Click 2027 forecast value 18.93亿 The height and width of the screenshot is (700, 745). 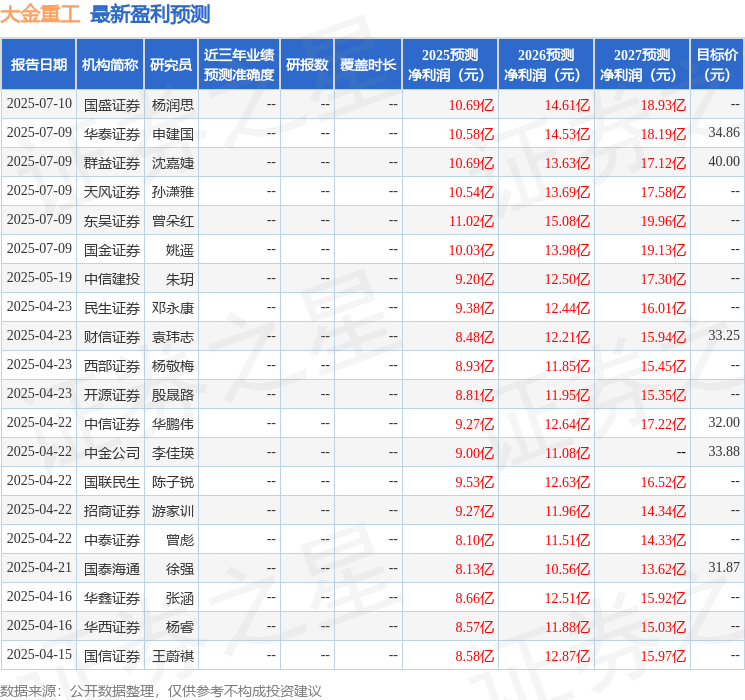(x=663, y=105)
